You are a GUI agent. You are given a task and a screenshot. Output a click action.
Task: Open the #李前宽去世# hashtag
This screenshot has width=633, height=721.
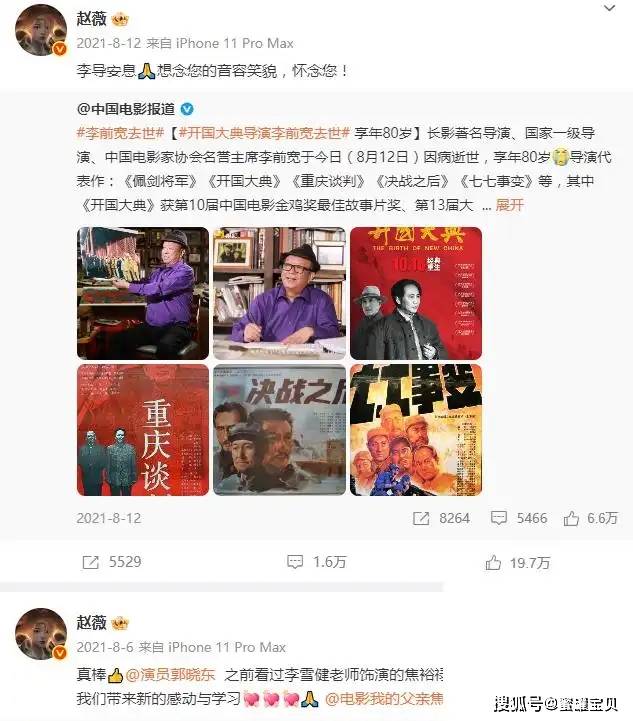tap(120, 133)
